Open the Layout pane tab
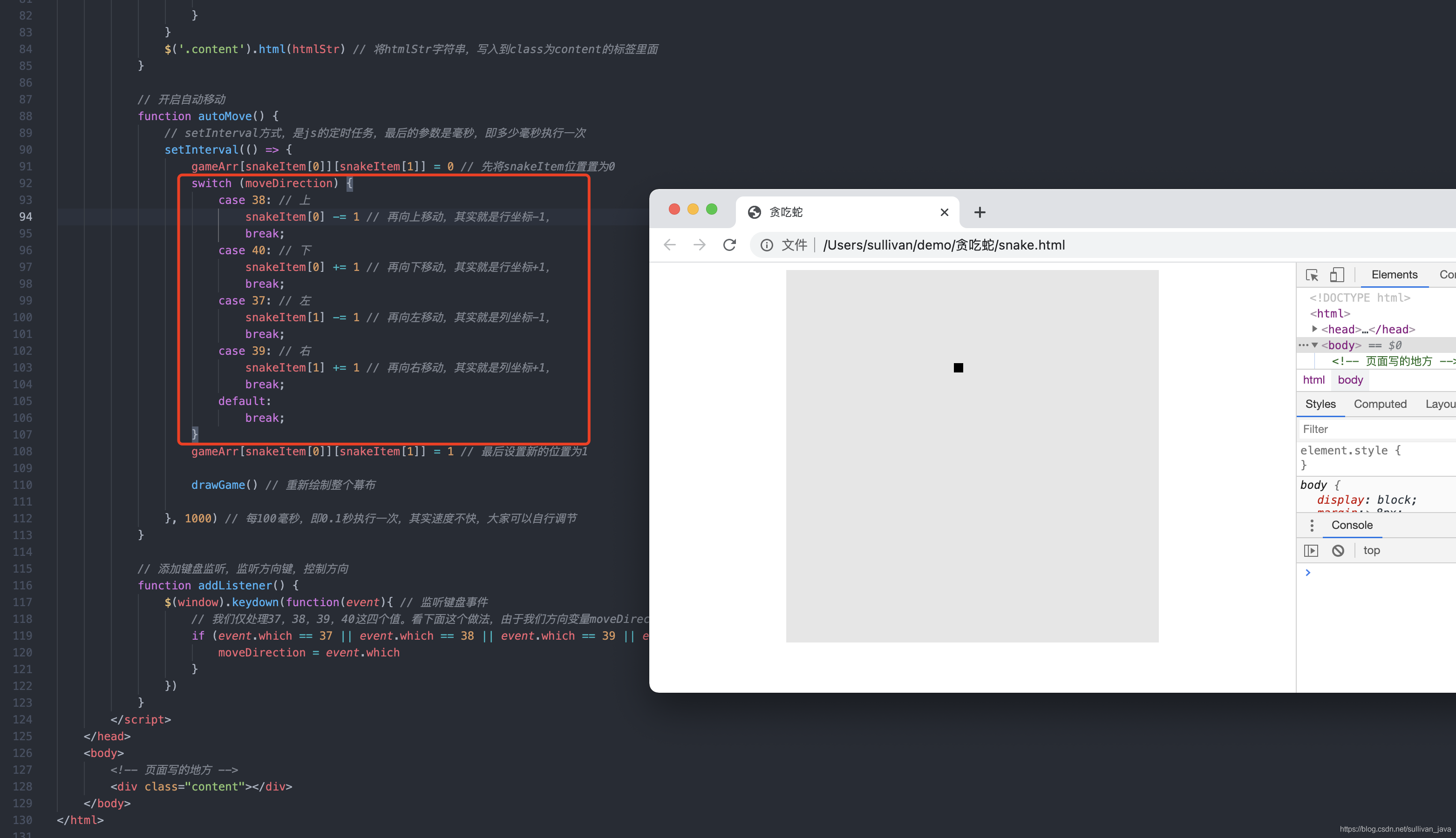1456x838 pixels. pos(1440,404)
